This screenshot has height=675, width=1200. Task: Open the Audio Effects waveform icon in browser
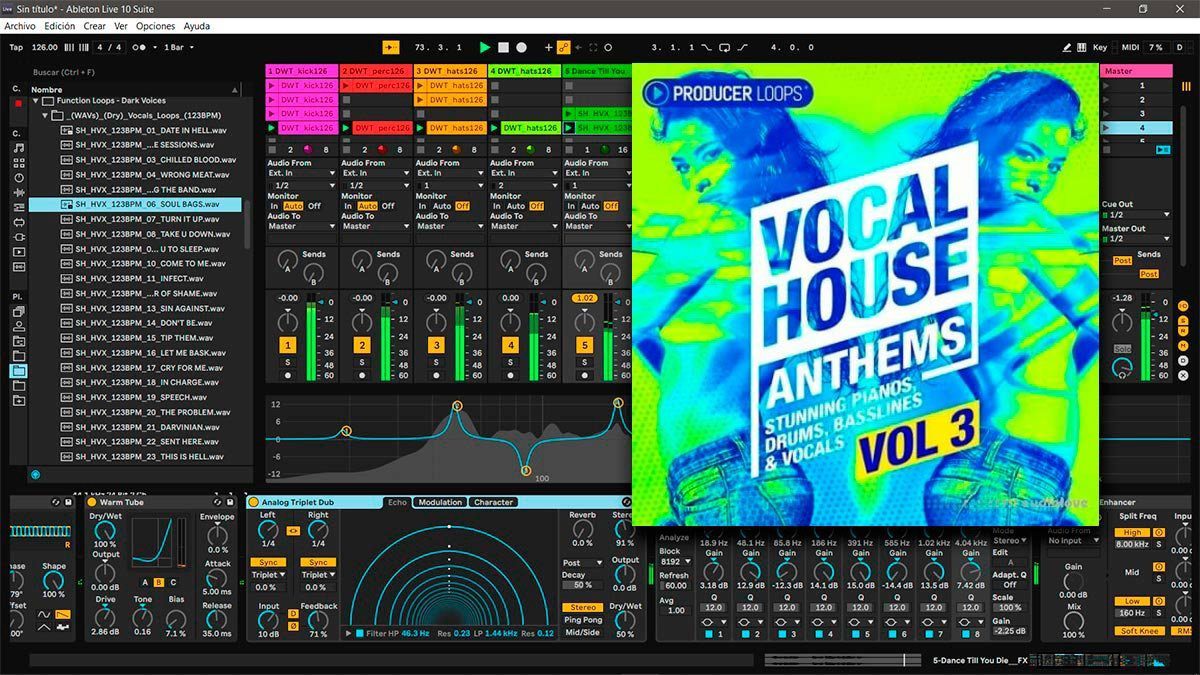pos(18,192)
